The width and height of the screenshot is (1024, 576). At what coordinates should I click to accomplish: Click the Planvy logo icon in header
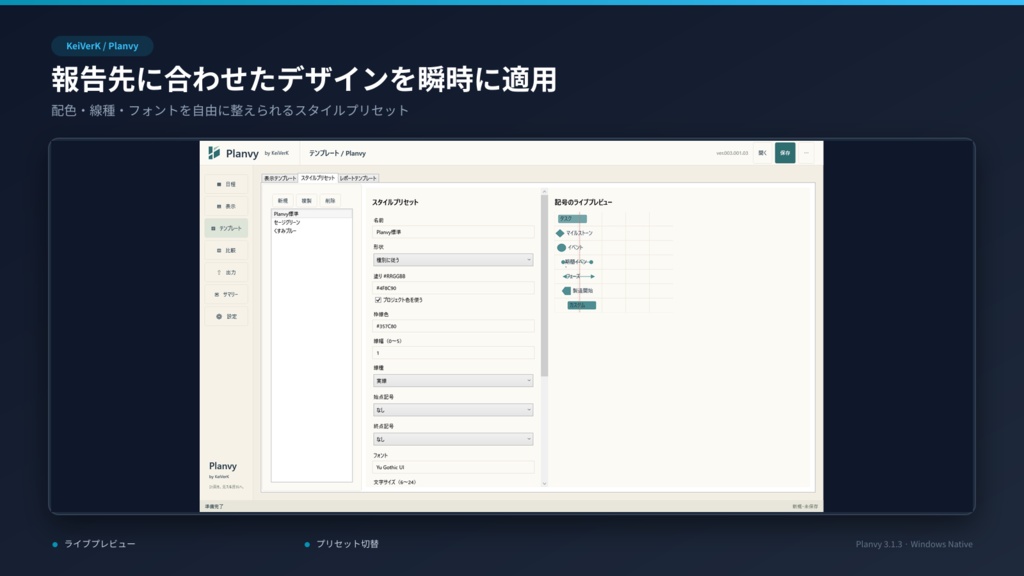214,153
